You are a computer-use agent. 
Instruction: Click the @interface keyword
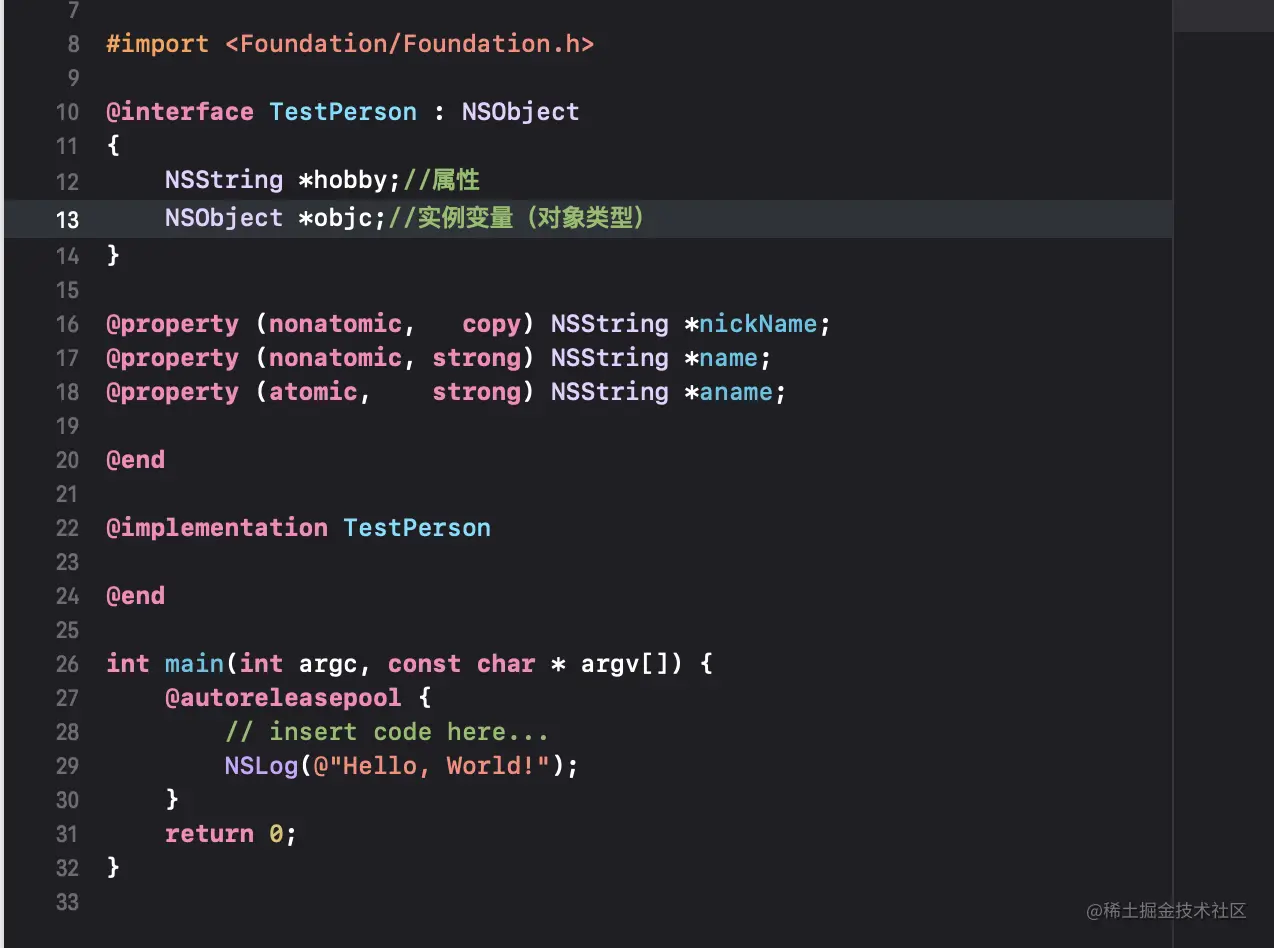(180, 112)
